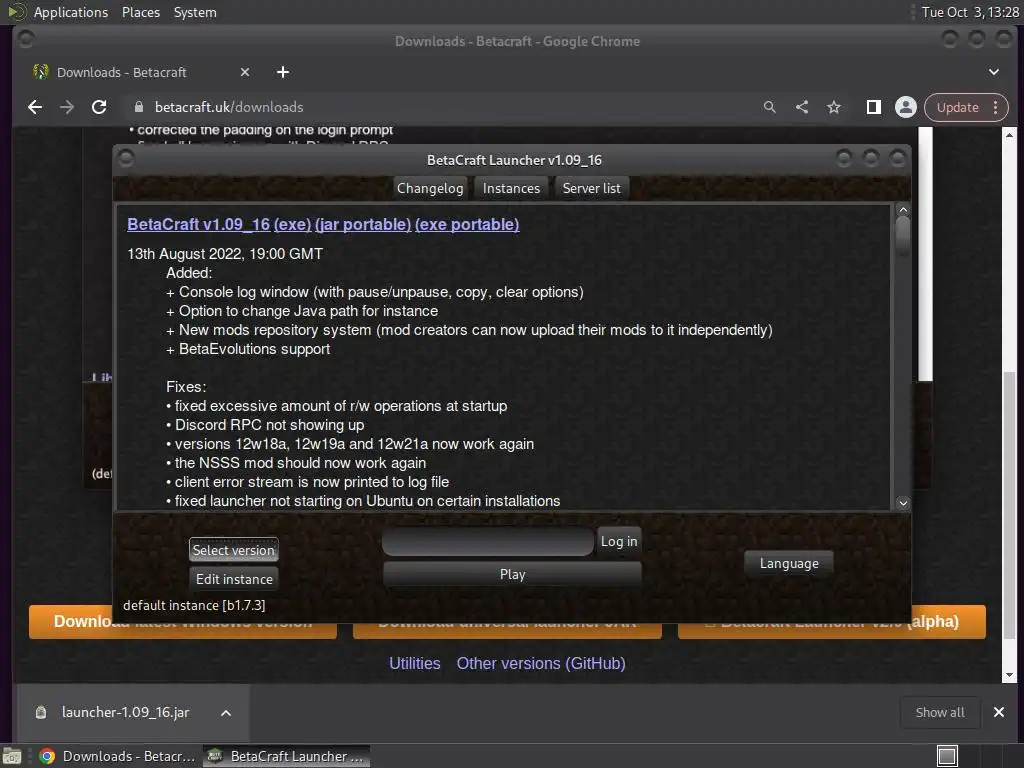Image resolution: width=1024 pixels, height=768 pixels.
Task: Click the Chrome page scrollbar up arrow
Action: coord(1010,135)
